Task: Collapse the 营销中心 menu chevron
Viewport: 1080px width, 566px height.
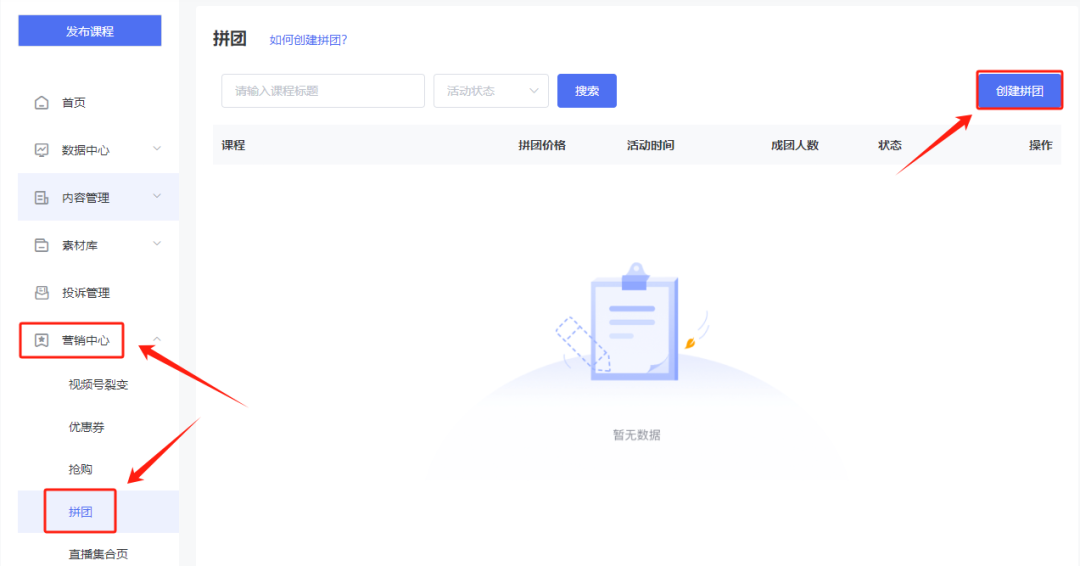Action: click(x=157, y=340)
